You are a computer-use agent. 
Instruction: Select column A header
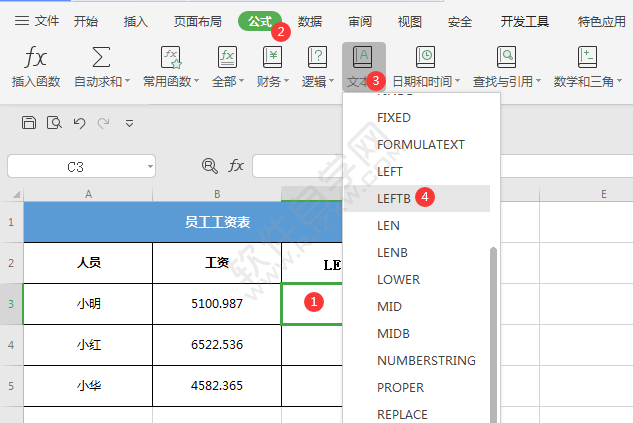(x=88, y=194)
